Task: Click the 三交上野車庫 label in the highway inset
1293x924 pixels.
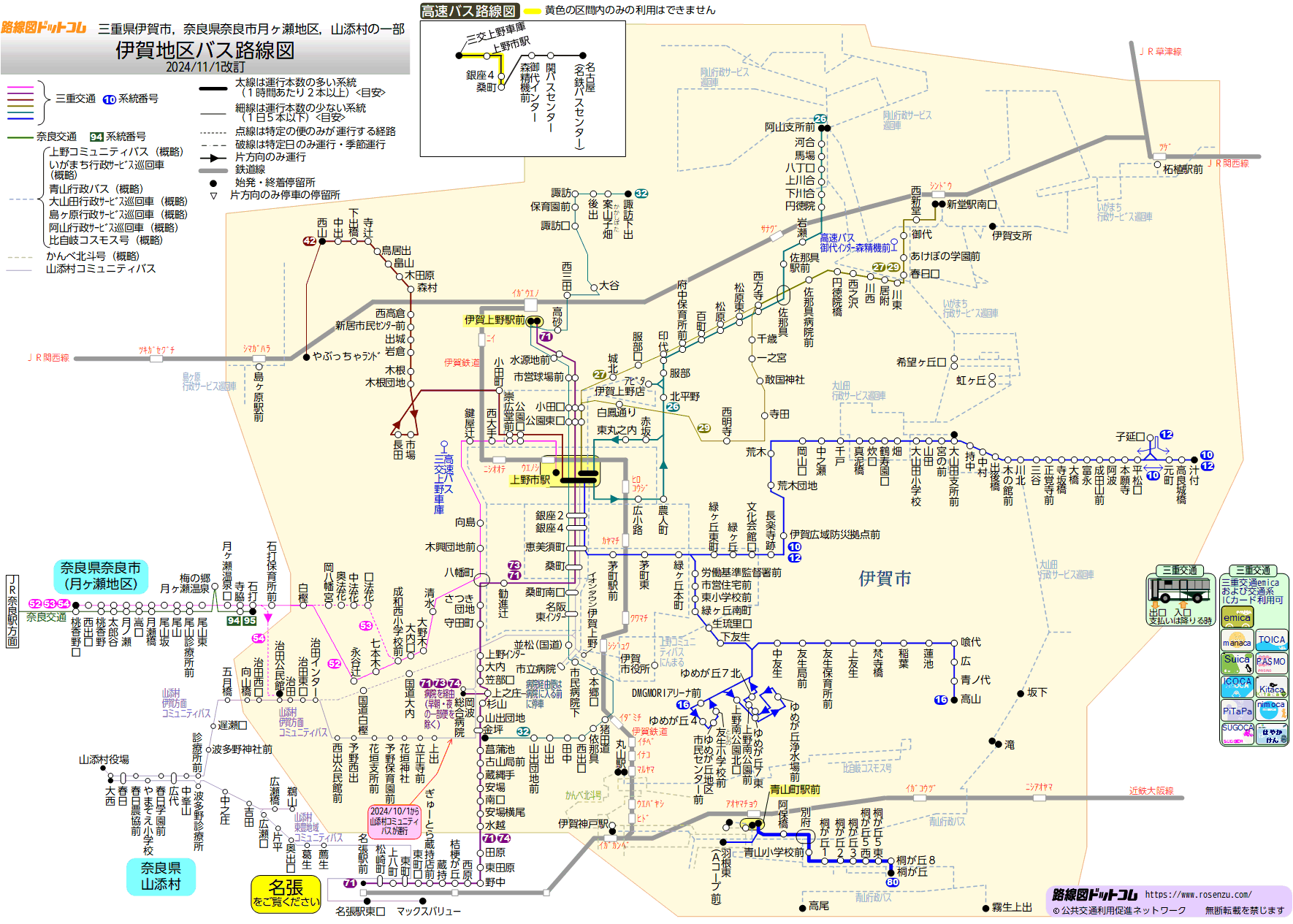Action: [x=496, y=33]
